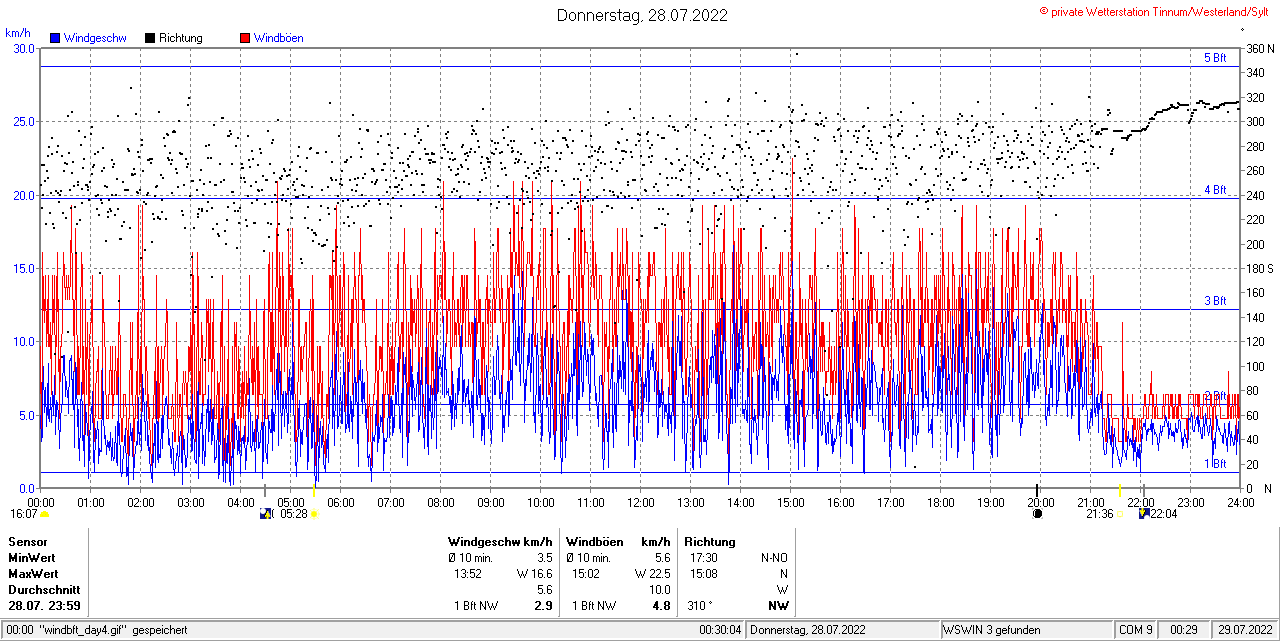The image size is (1280, 641).
Task: Click the black Richtung legend swatch
Action: 150,38
